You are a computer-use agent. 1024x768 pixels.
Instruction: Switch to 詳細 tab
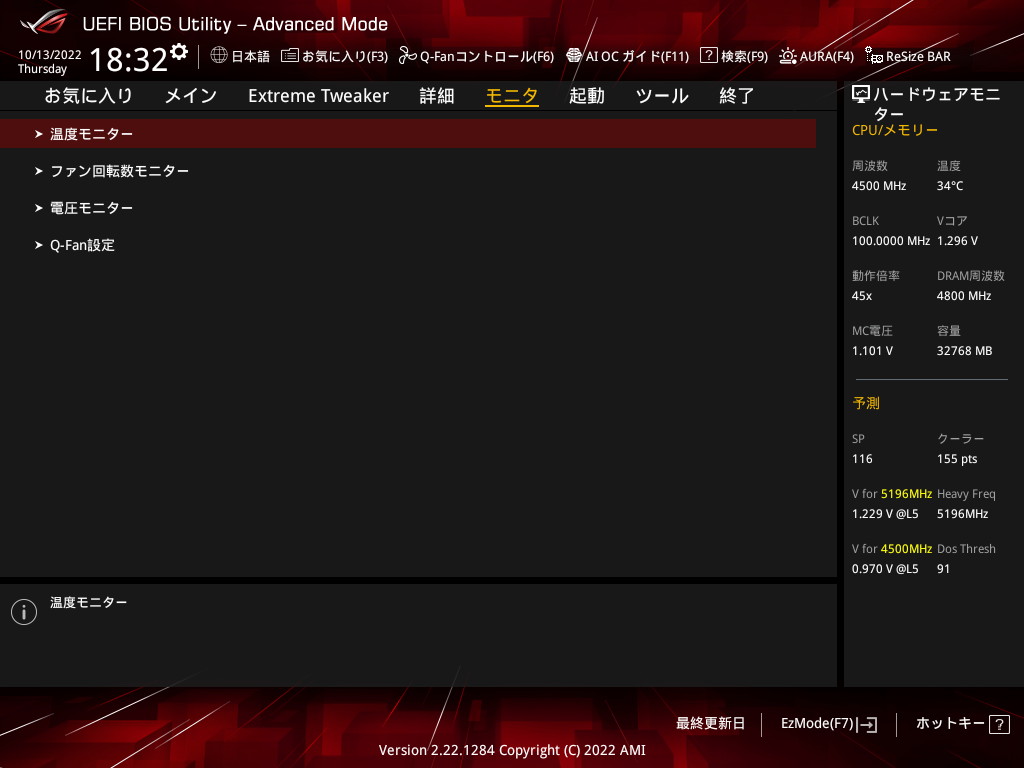[x=437, y=96]
